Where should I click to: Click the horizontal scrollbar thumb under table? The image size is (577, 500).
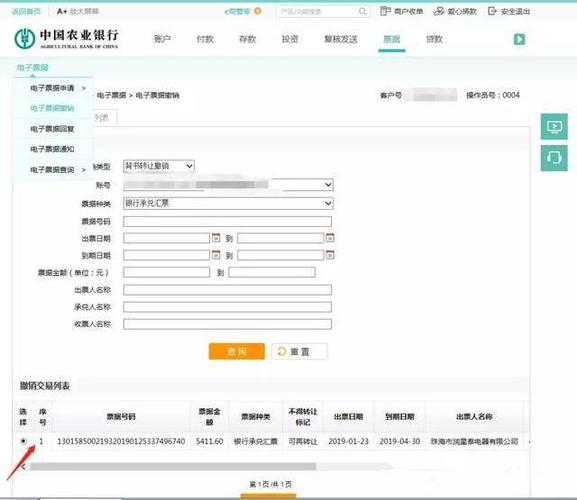tap(173, 467)
